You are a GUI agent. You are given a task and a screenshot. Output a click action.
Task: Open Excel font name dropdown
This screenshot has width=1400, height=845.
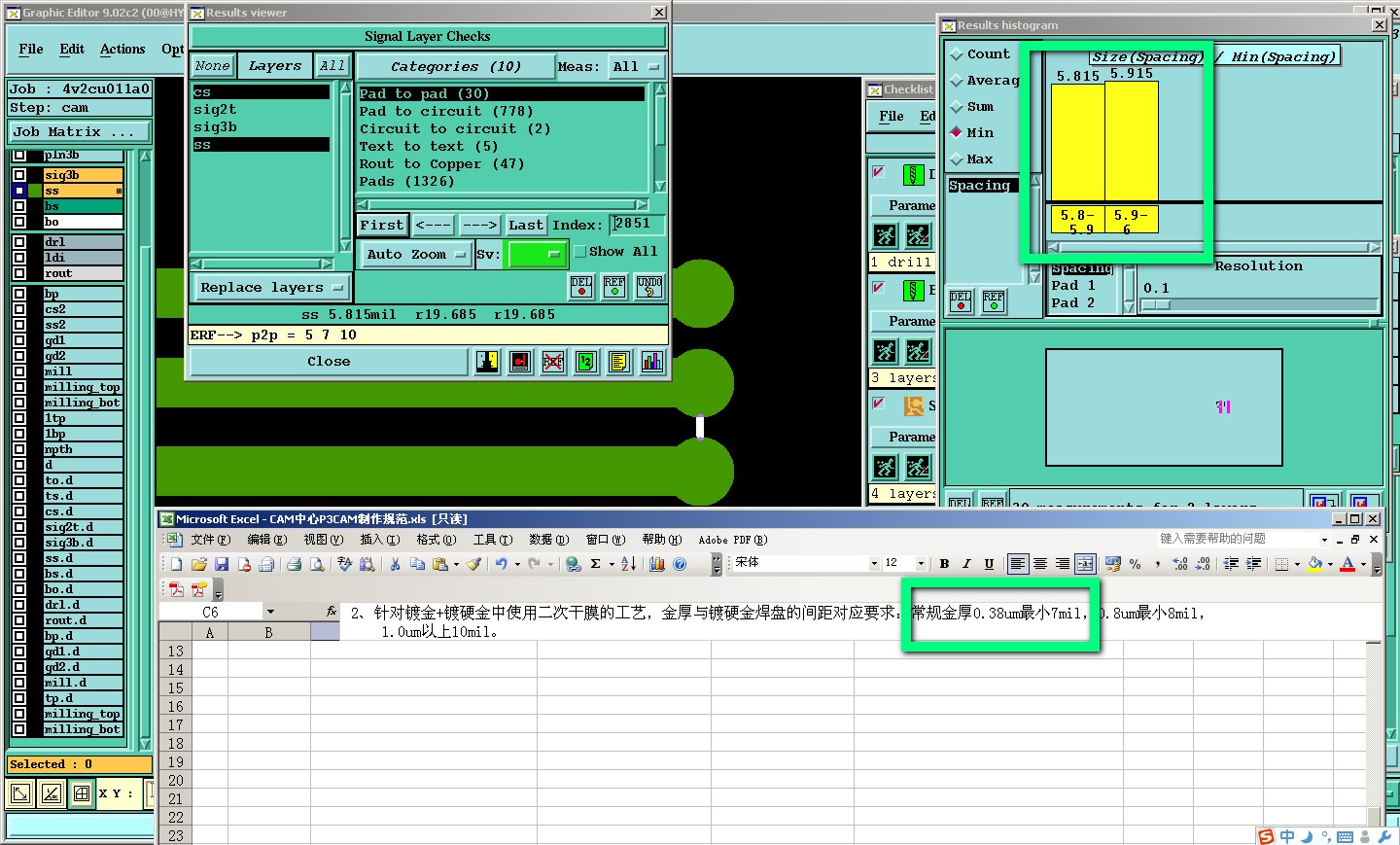coord(874,563)
